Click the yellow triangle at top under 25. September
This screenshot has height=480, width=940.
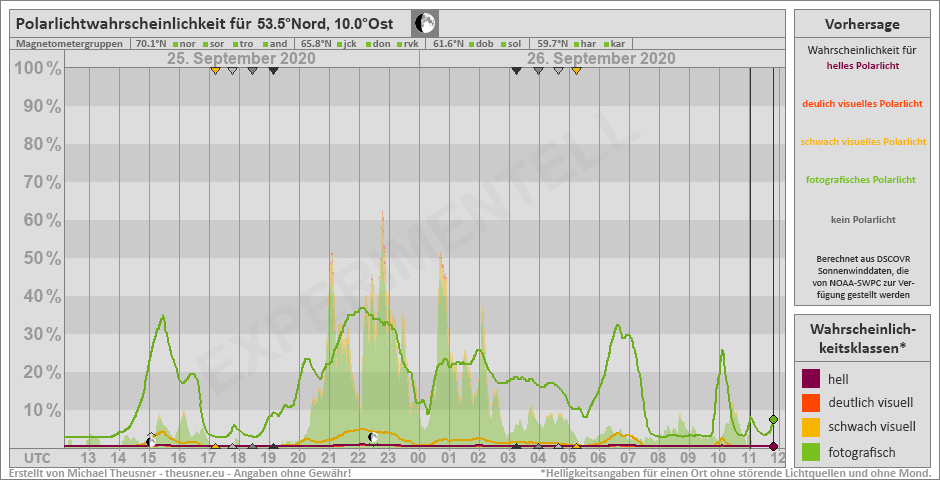(215, 70)
